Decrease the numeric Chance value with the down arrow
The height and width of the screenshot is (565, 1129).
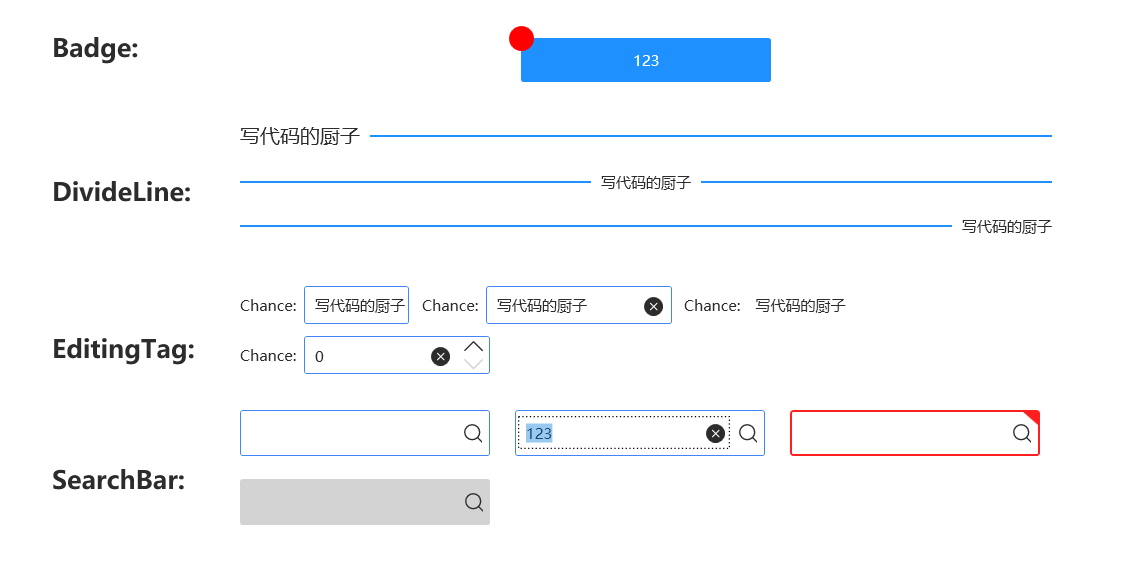[473, 363]
